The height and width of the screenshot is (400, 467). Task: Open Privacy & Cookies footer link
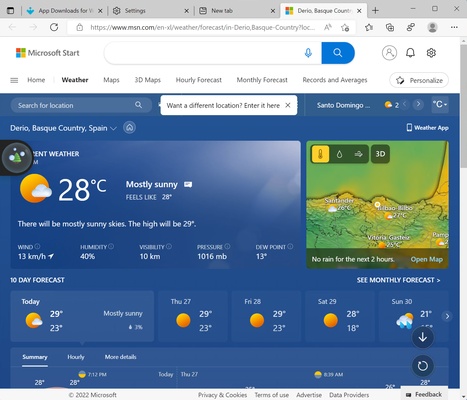[x=222, y=395]
